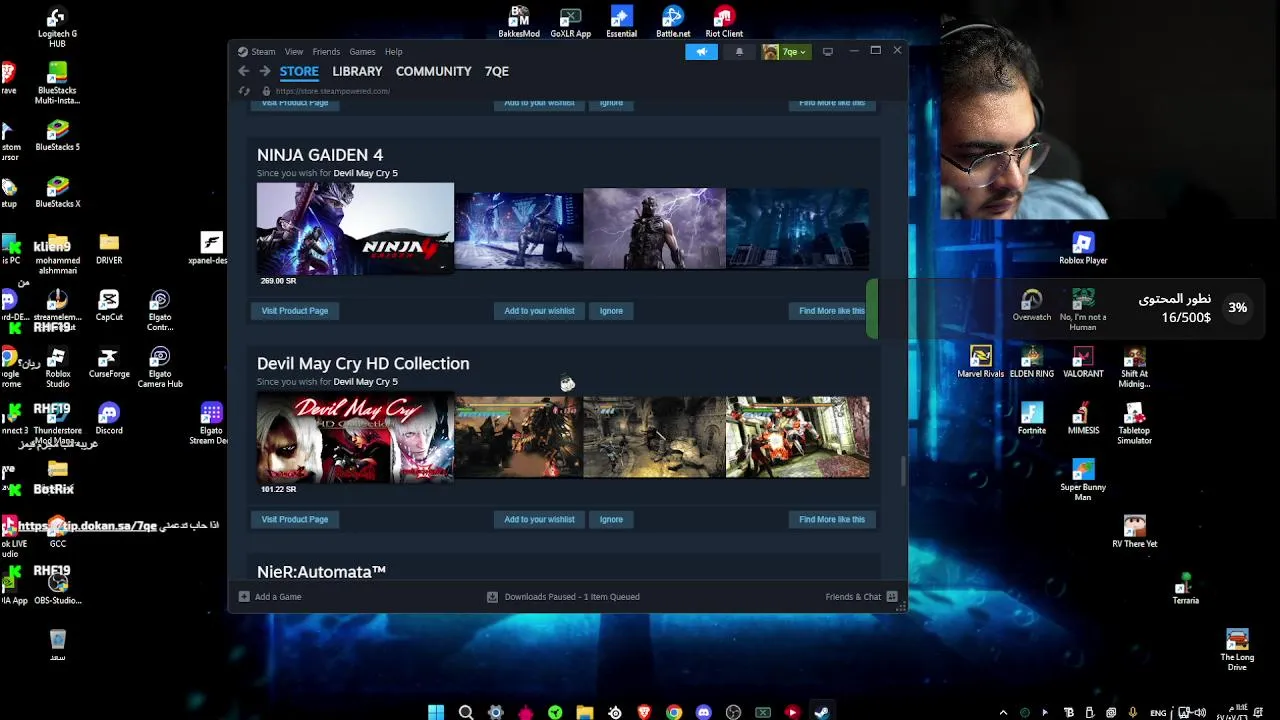
Task: Find More like NINJA GAIDEN 4
Action: 832,311
